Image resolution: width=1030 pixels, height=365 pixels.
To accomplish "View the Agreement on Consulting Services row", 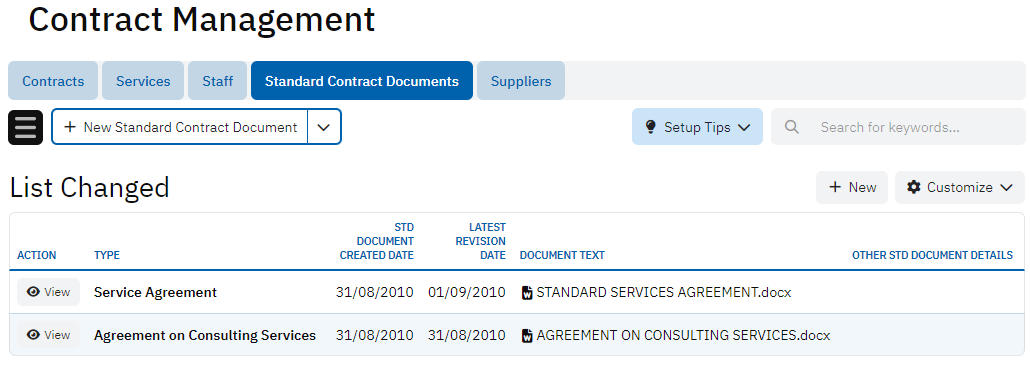I will (x=49, y=335).
